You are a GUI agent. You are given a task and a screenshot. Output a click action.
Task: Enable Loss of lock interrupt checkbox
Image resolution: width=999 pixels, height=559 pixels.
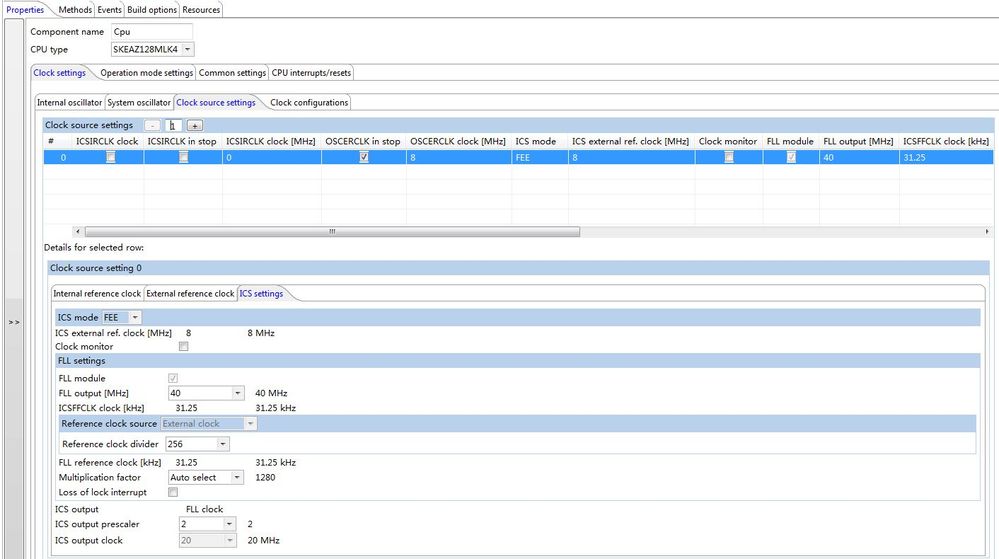coord(173,492)
